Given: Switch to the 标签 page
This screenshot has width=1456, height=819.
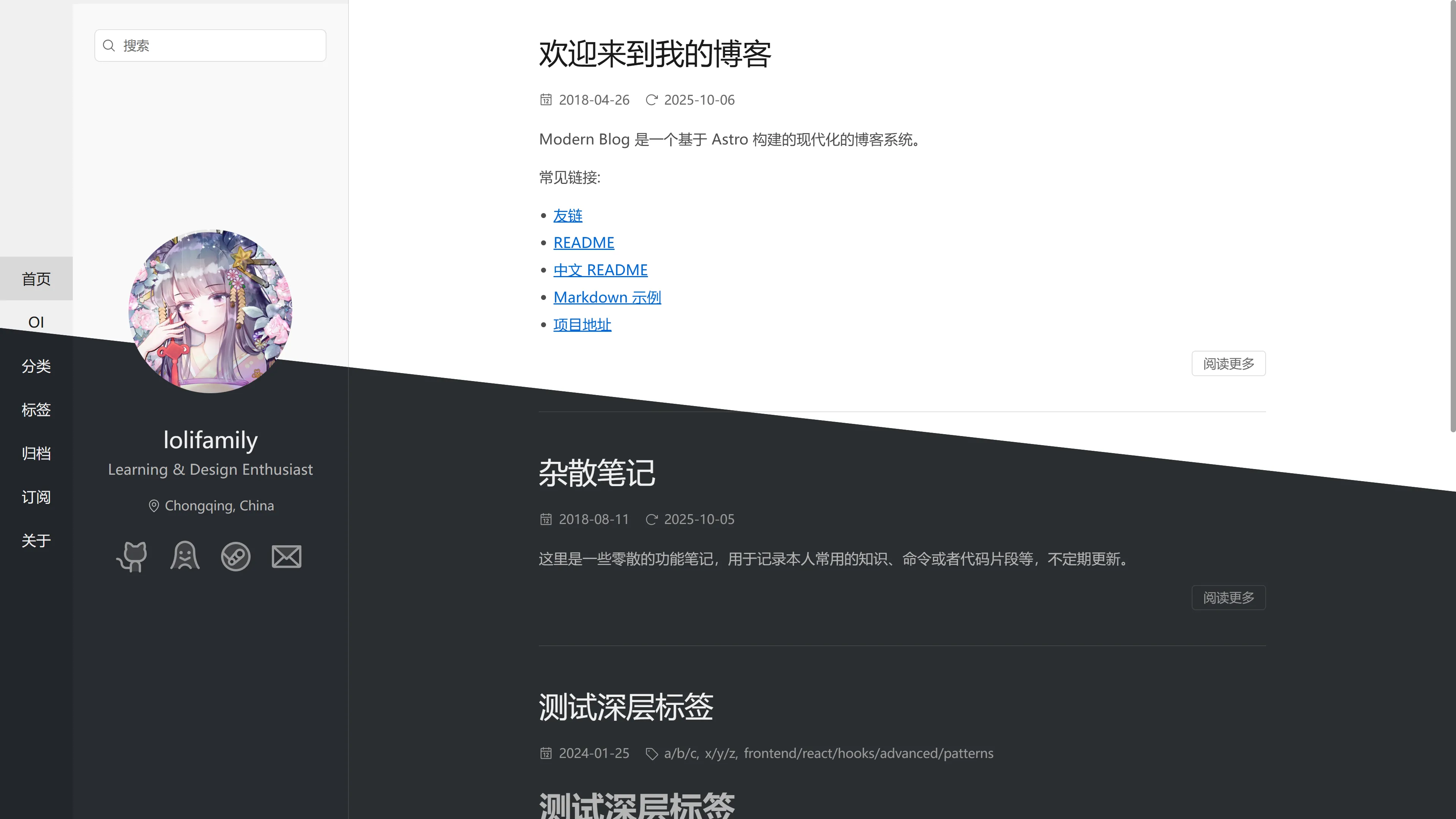Looking at the screenshot, I should [36, 410].
